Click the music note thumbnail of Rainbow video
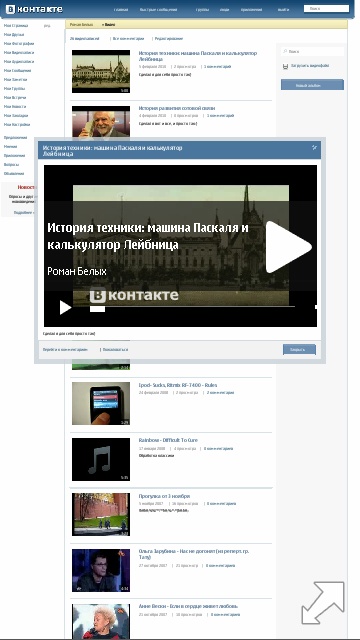The image size is (360, 640). (x=101, y=459)
